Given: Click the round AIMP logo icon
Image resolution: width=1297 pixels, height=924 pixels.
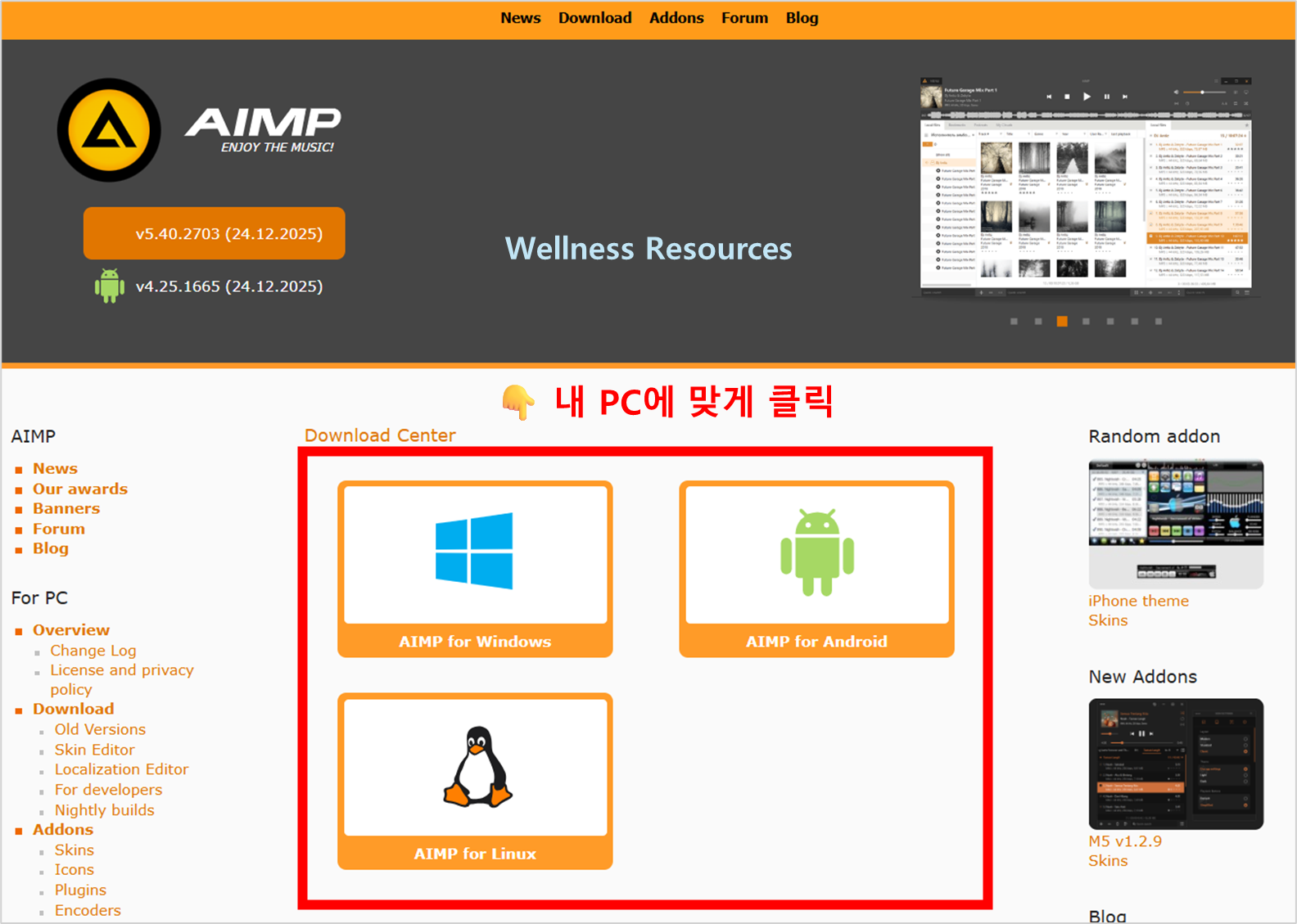Looking at the screenshot, I should click(x=109, y=130).
